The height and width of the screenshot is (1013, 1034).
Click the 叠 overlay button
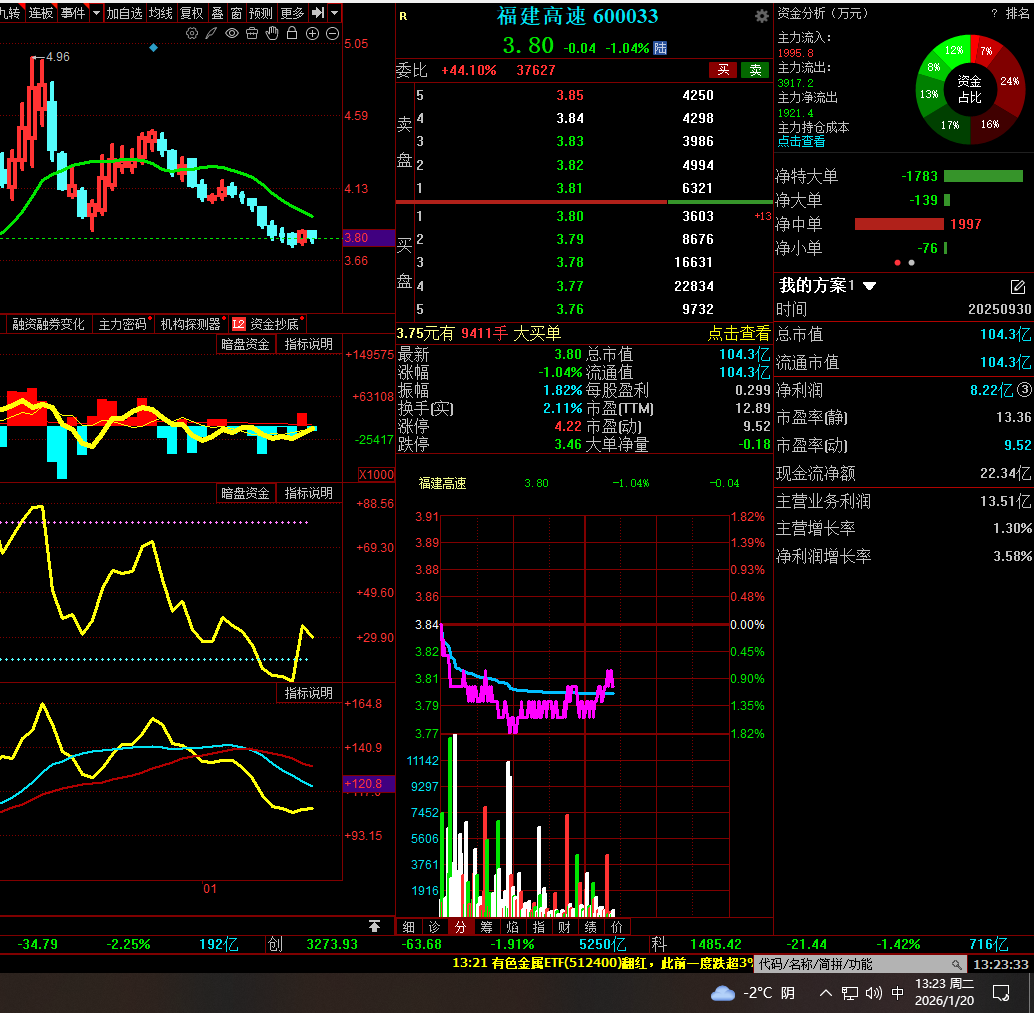[218, 13]
